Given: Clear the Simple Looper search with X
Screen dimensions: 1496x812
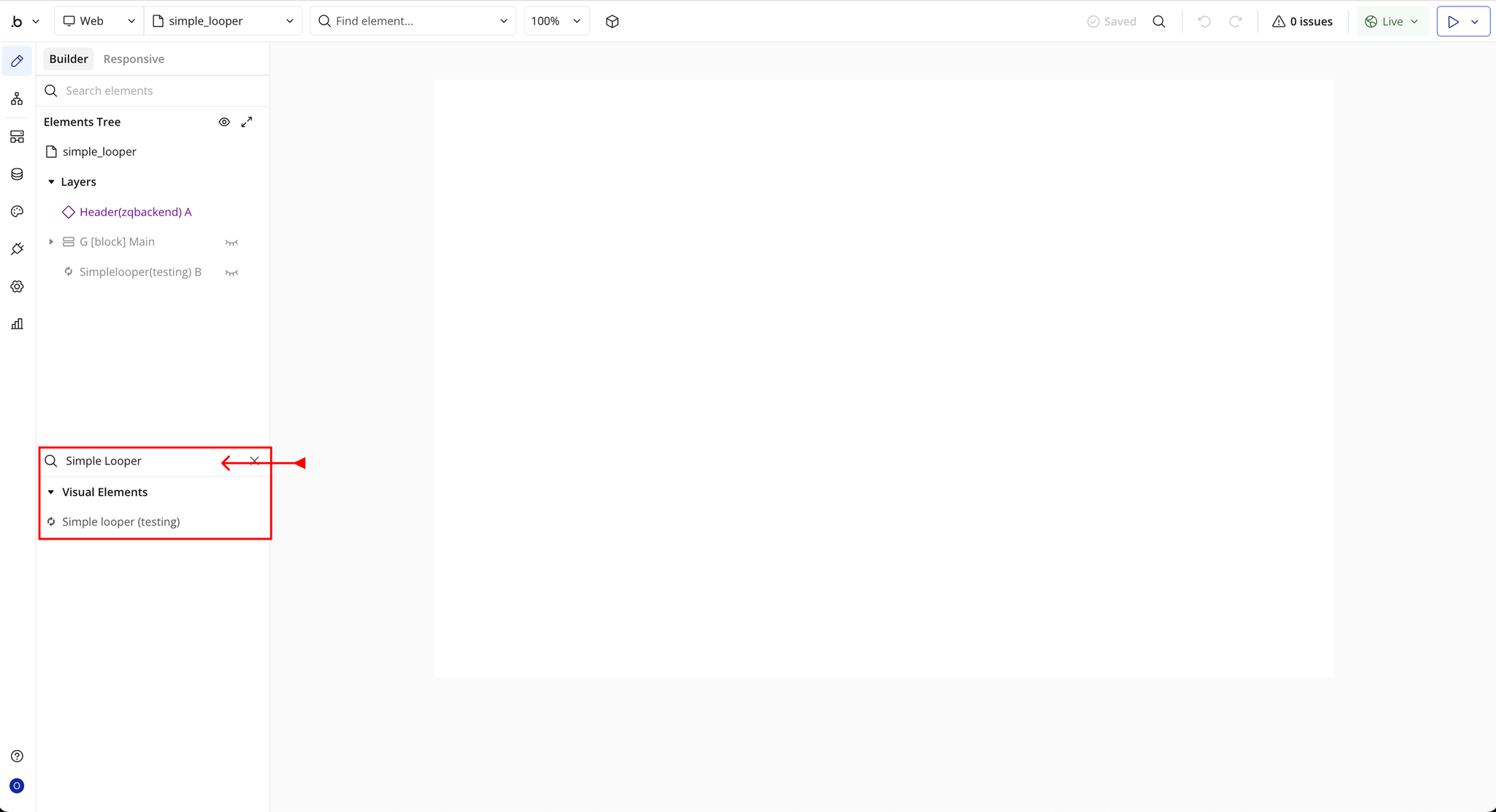Looking at the screenshot, I should (254, 461).
